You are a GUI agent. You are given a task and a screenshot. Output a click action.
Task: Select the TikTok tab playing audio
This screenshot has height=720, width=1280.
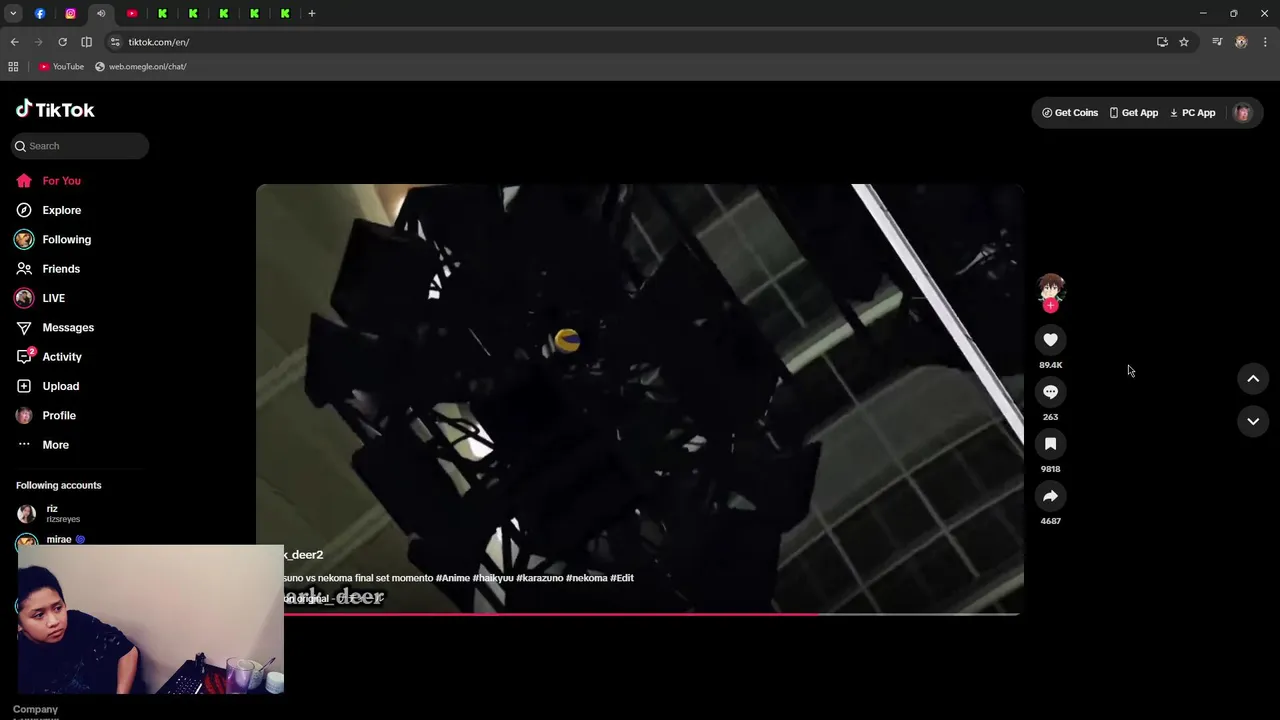[101, 13]
